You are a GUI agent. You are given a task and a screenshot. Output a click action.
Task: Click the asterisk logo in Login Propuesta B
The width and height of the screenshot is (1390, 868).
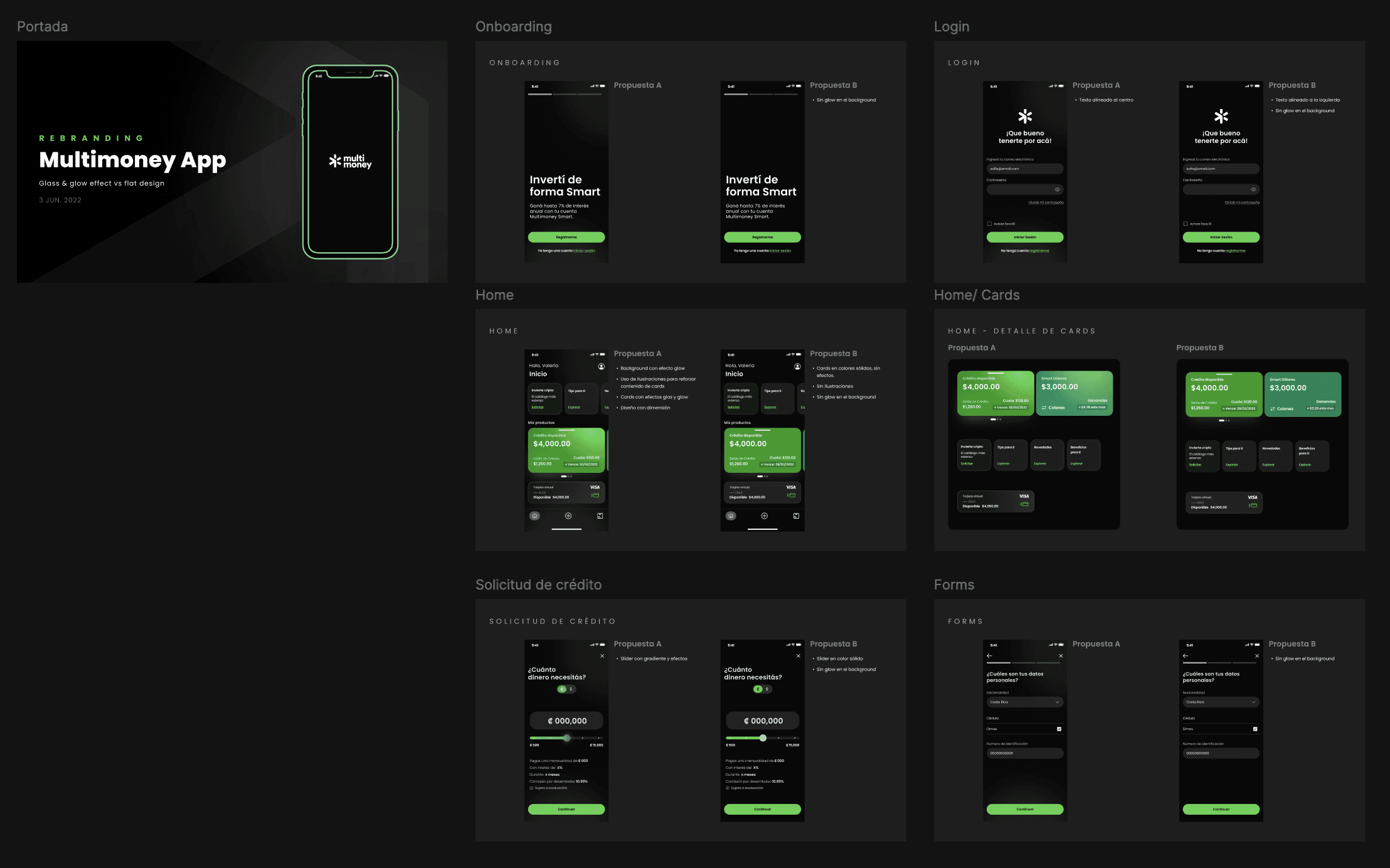[x=1221, y=116]
